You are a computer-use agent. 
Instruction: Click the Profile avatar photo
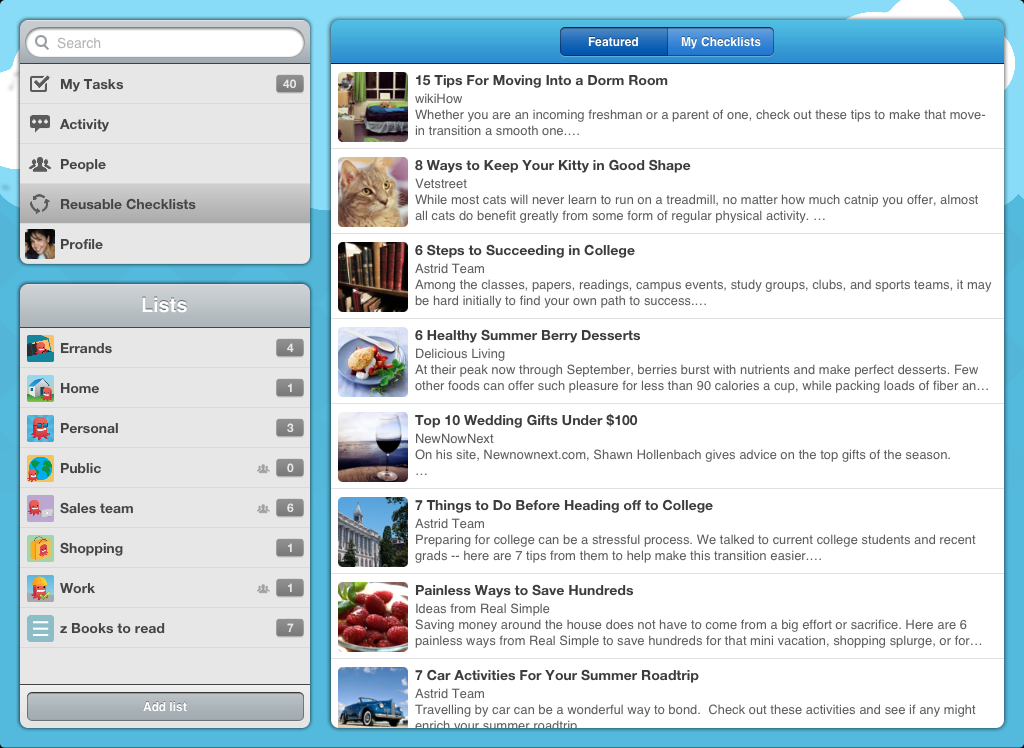(40, 244)
